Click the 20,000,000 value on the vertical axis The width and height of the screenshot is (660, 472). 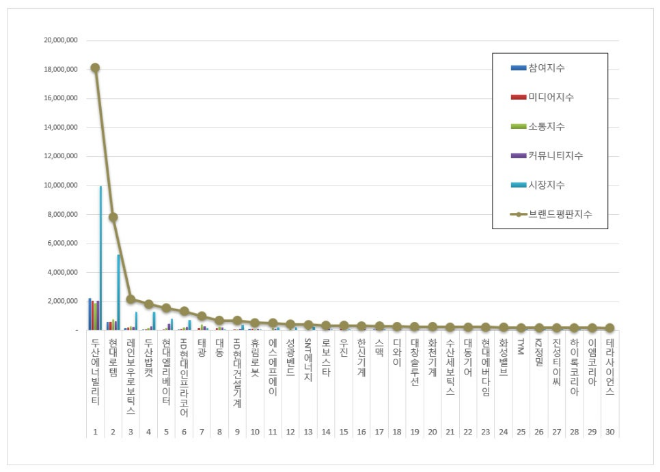[61, 41]
